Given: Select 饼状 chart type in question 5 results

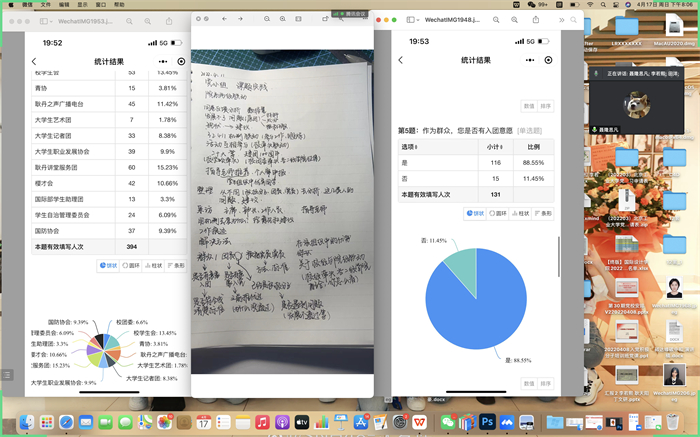Looking at the screenshot, I should point(475,213).
